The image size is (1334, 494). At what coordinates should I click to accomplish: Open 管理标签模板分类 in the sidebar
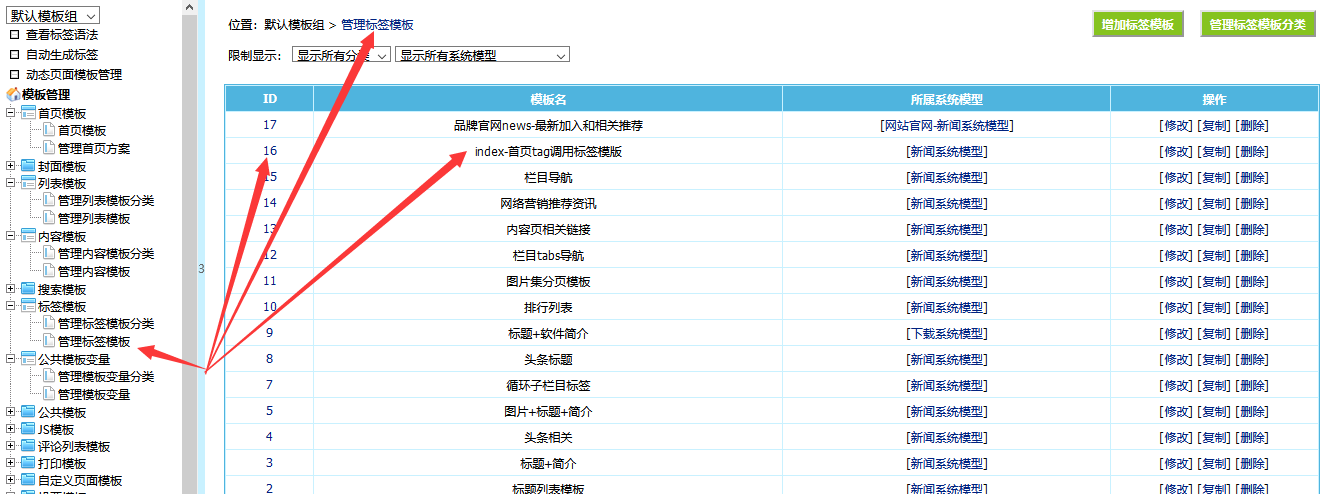coord(105,324)
